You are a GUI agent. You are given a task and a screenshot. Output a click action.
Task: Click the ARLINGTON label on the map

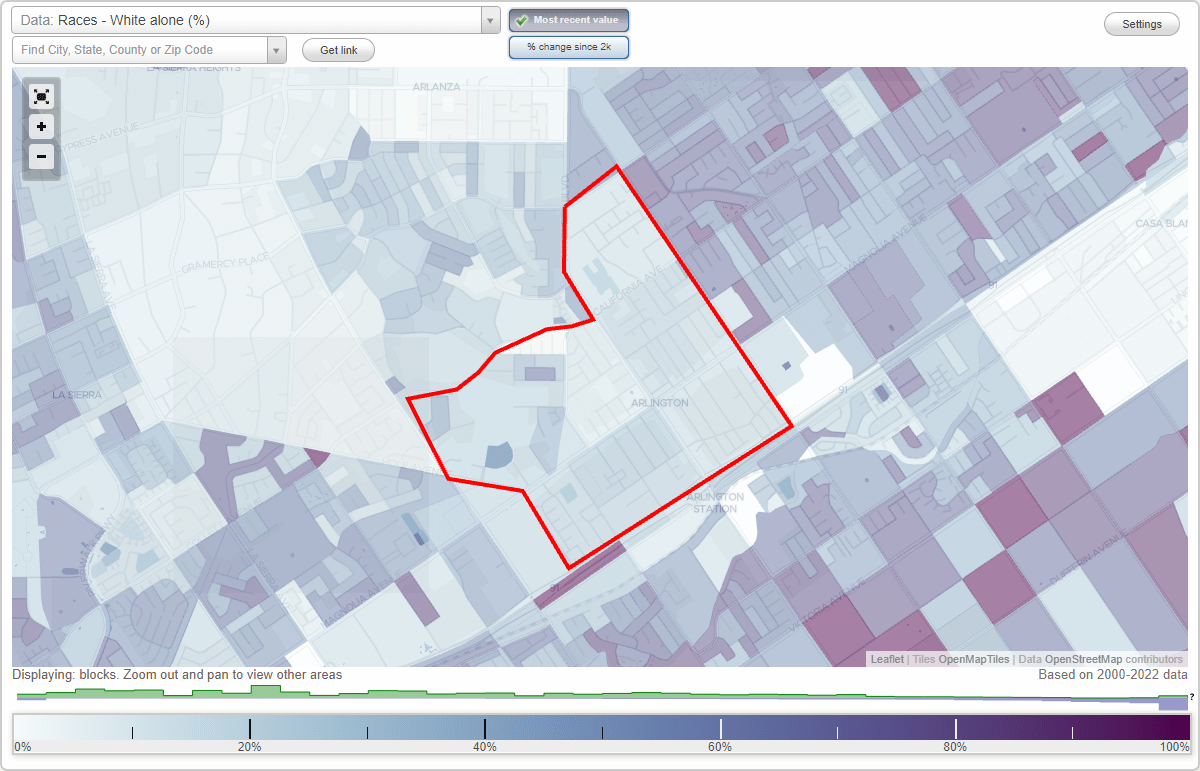[x=660, y=403]
